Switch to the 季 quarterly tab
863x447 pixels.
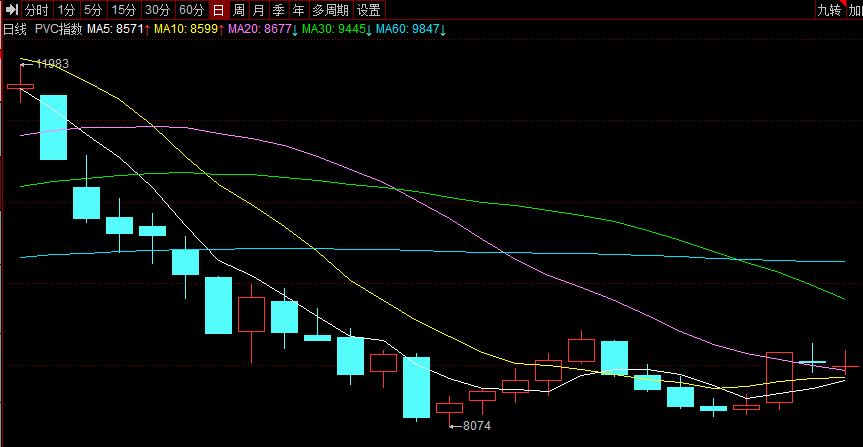(x=279, y=9)
